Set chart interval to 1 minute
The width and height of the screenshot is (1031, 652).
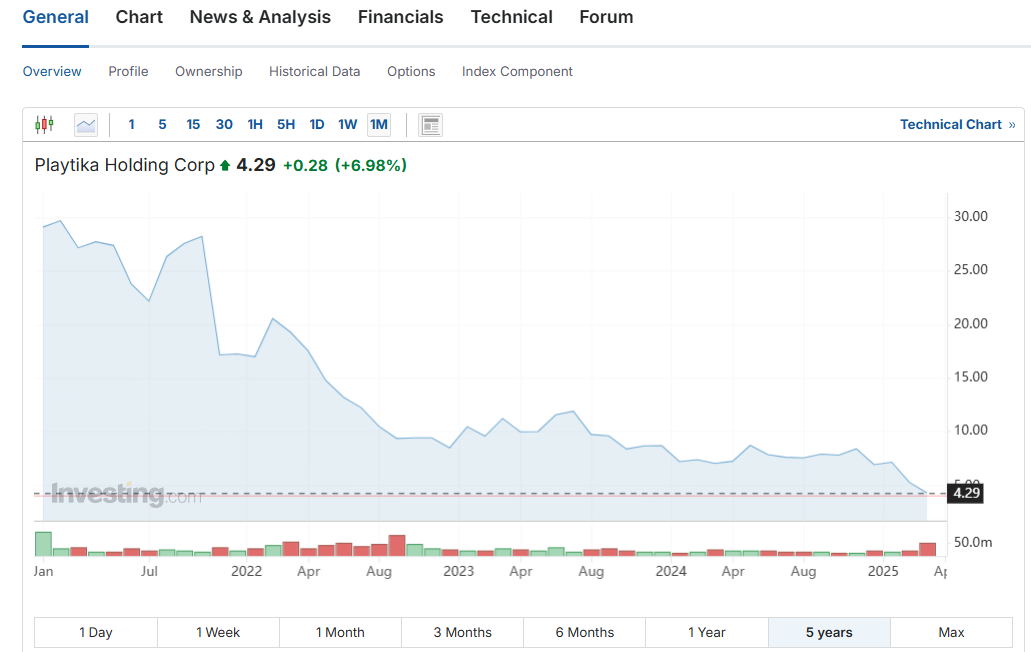[132, 125]
